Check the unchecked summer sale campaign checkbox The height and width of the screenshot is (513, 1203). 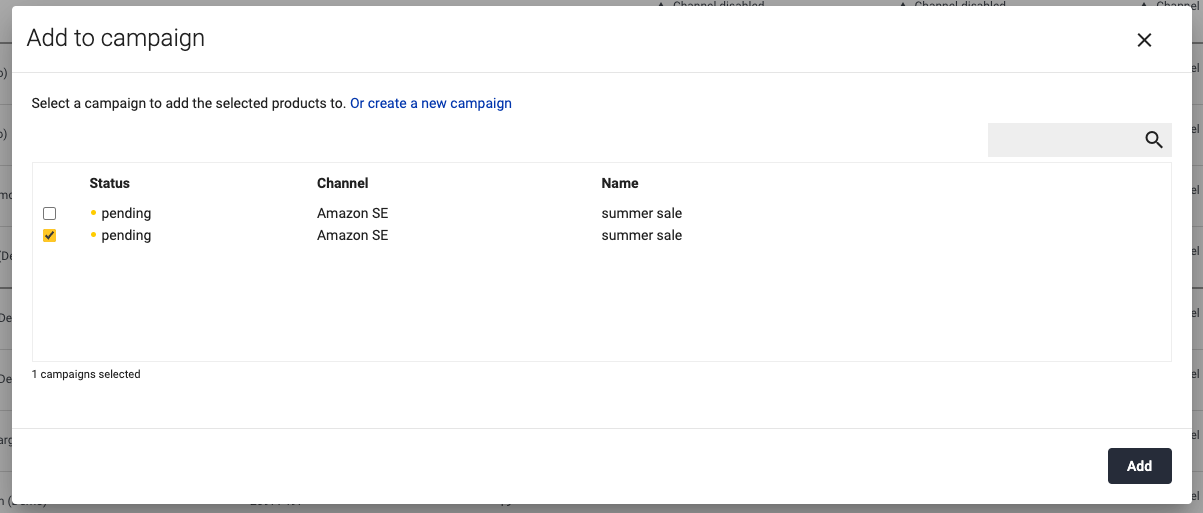(x=49, y=214)
